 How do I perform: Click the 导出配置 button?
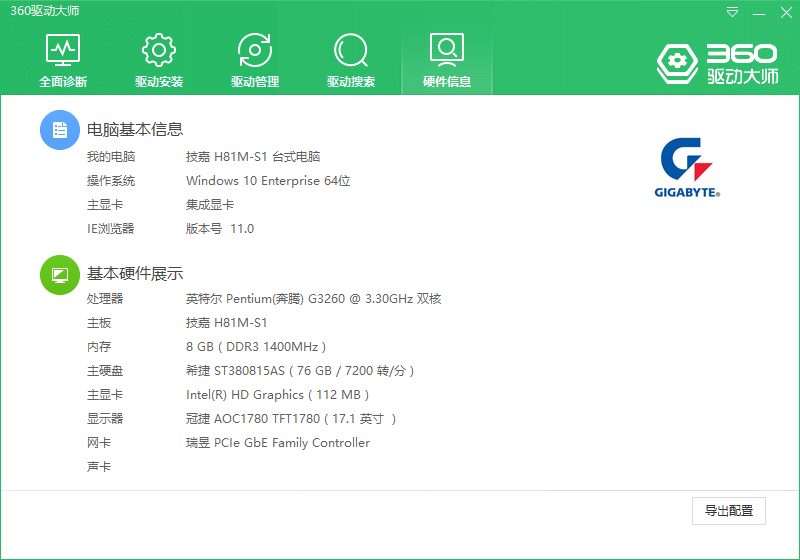click(x=729, y=511)
